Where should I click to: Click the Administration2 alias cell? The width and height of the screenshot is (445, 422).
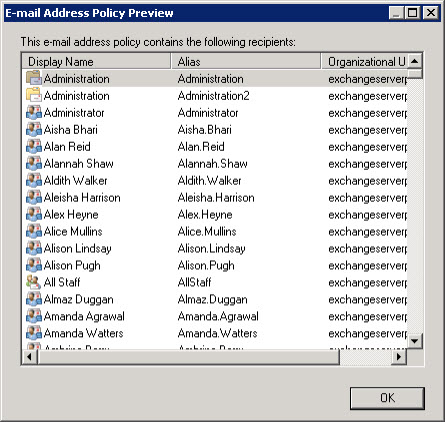coord(213,96)
